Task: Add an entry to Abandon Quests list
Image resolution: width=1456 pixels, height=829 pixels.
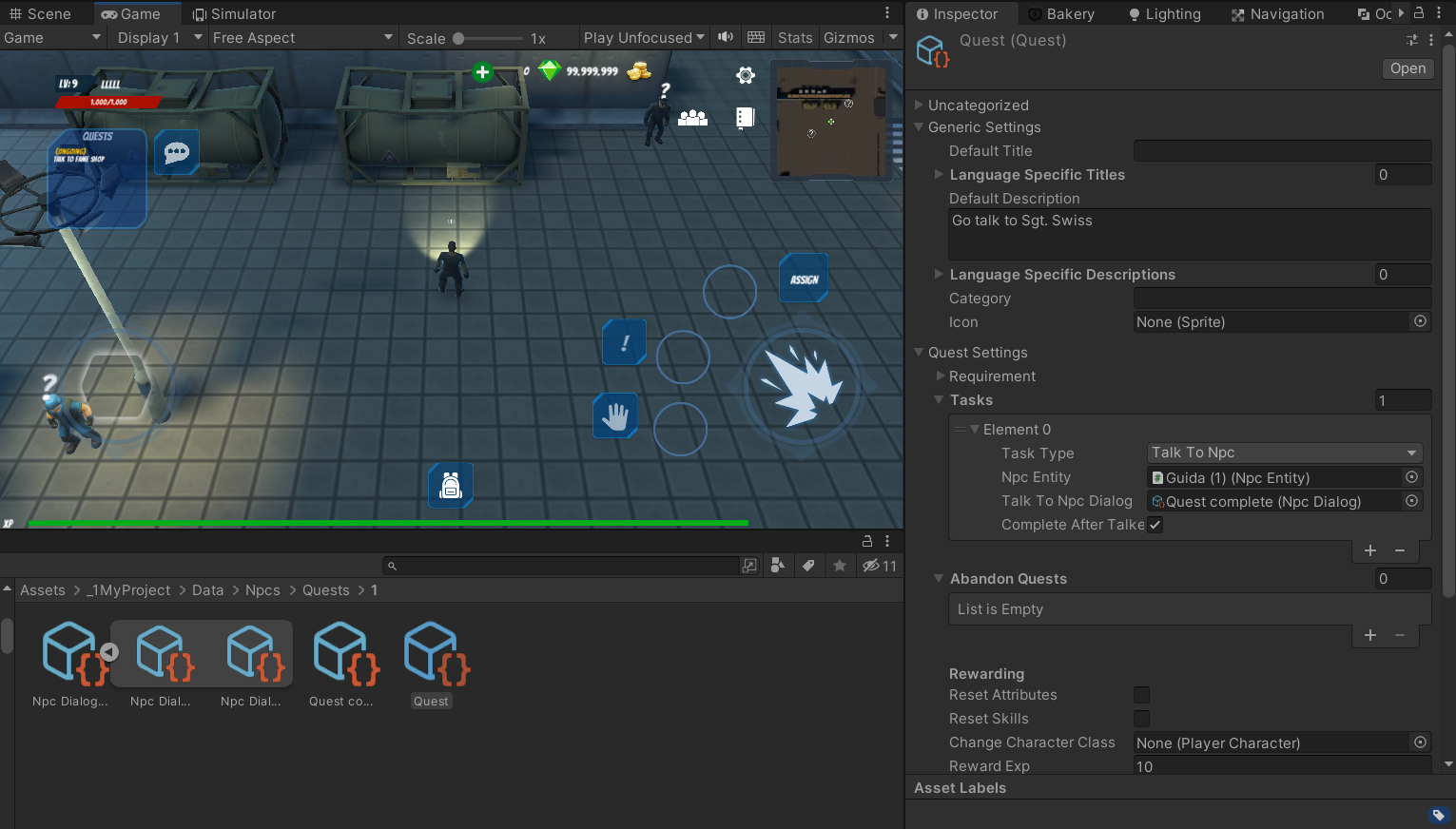Action: (1370, 635)
